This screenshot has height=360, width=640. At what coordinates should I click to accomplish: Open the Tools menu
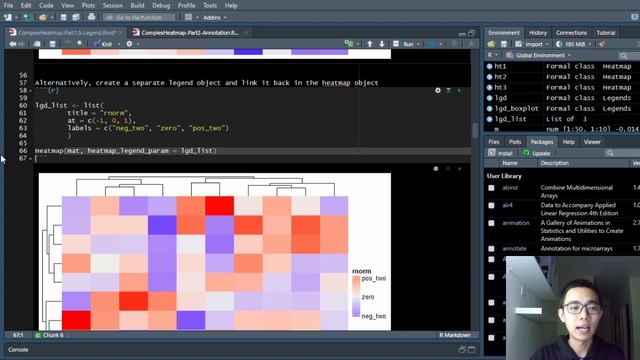click(210, 5)
